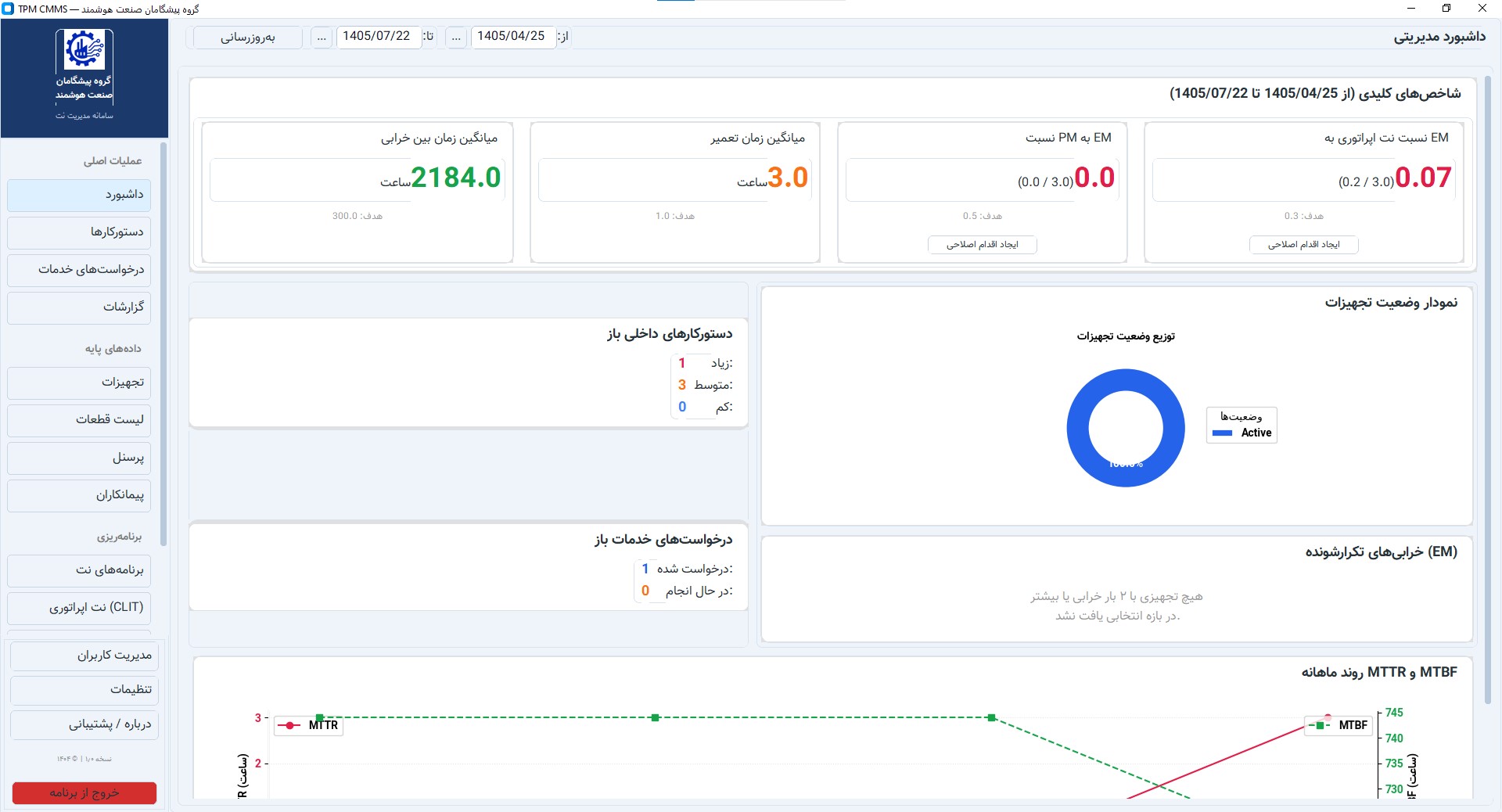Click the start date field 1405/04/25
The width and height of the screenshot is (1502, 812).
[x=512, y=37]
